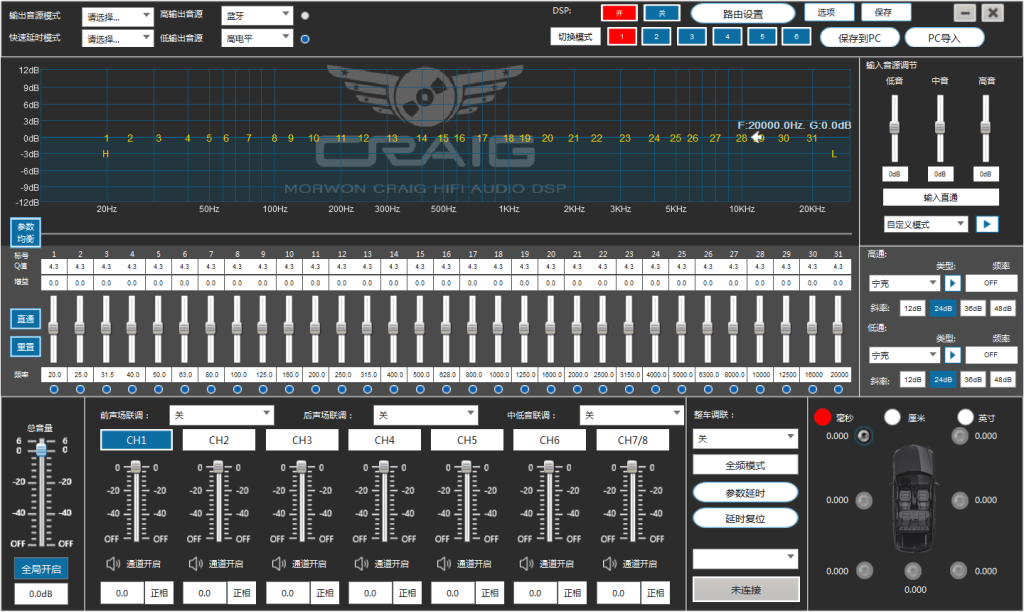Viewport: 1024px width, 612px height.
Task: Expand 前声场联调 dropdown
Action: 221,415
